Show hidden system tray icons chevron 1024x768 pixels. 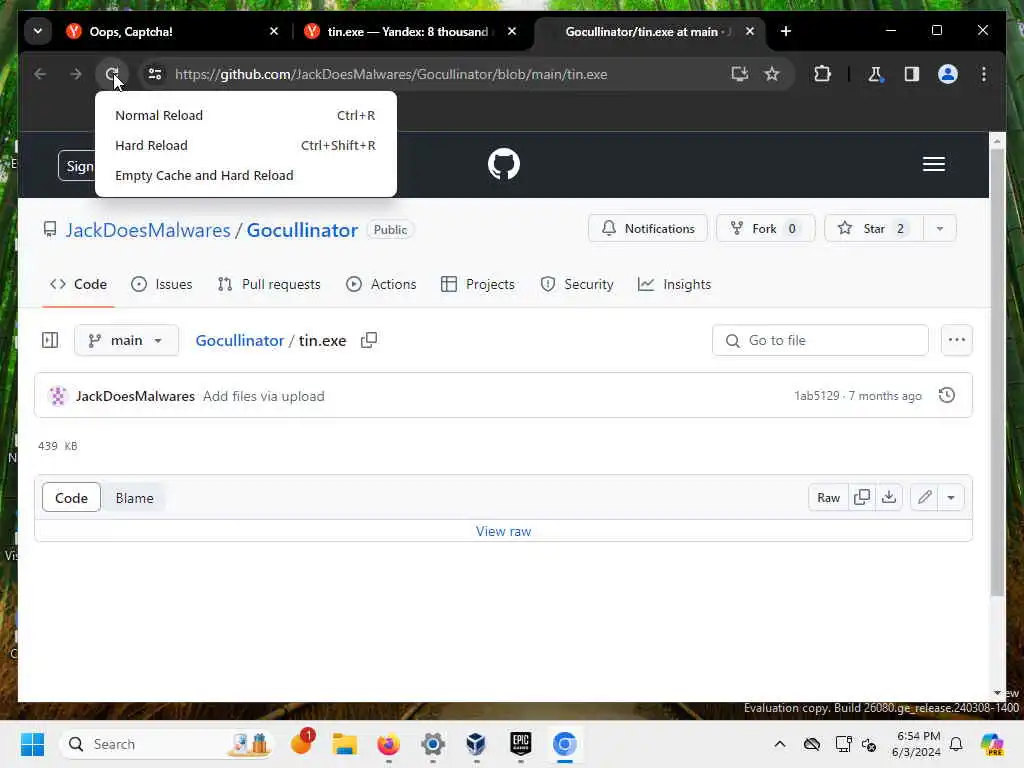(780, 744)
